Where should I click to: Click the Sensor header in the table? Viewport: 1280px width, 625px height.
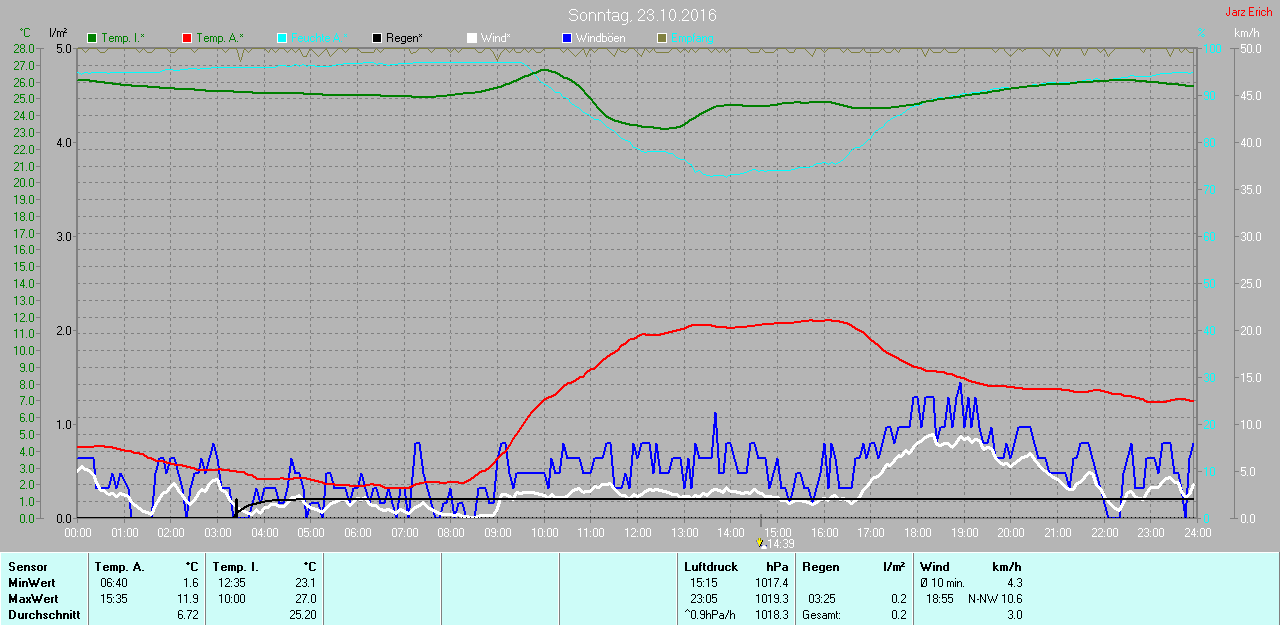27,567
